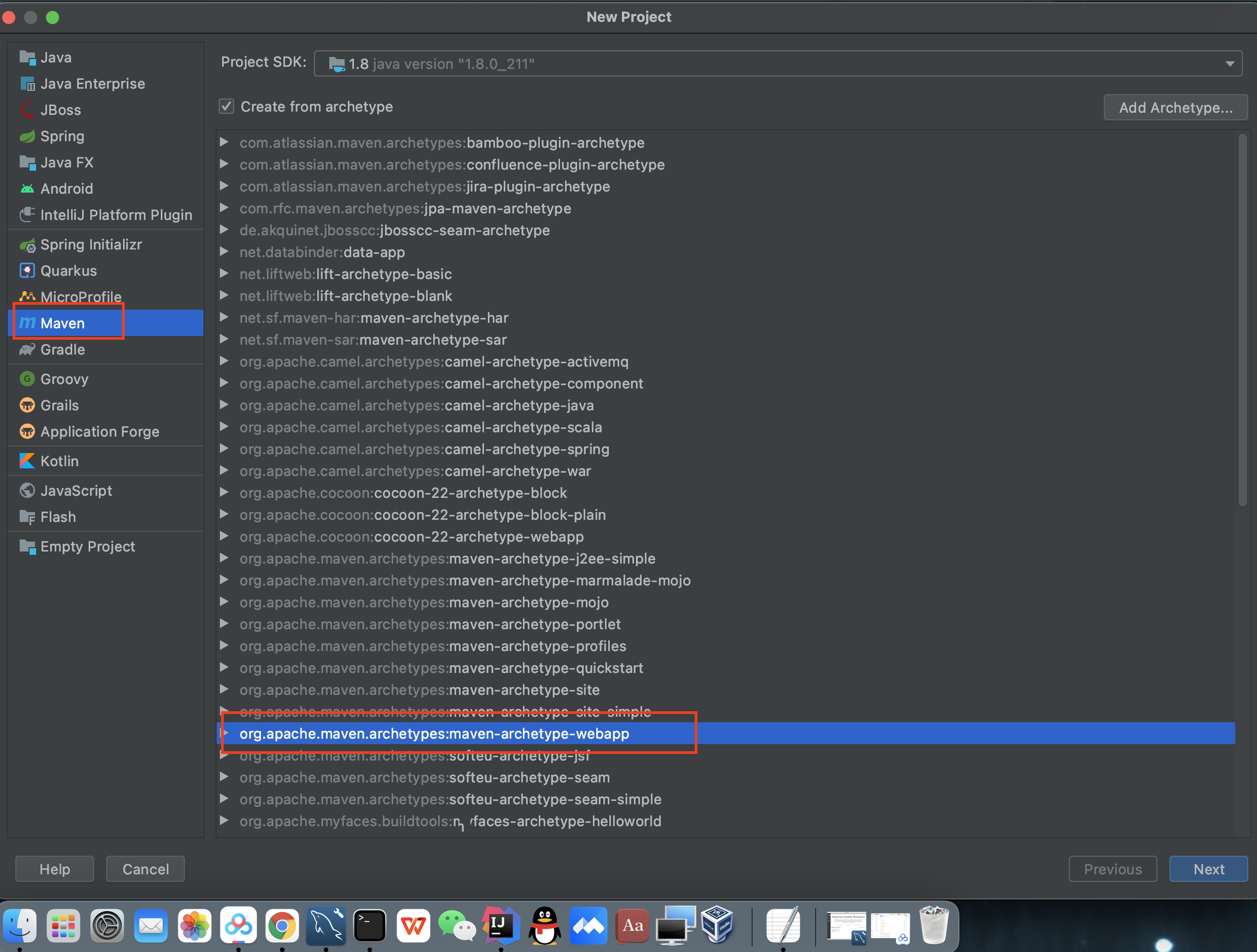Expand softeu-archetype-seam node arrow
Screen dimensions: 1257x952
(x=224, y=777)
